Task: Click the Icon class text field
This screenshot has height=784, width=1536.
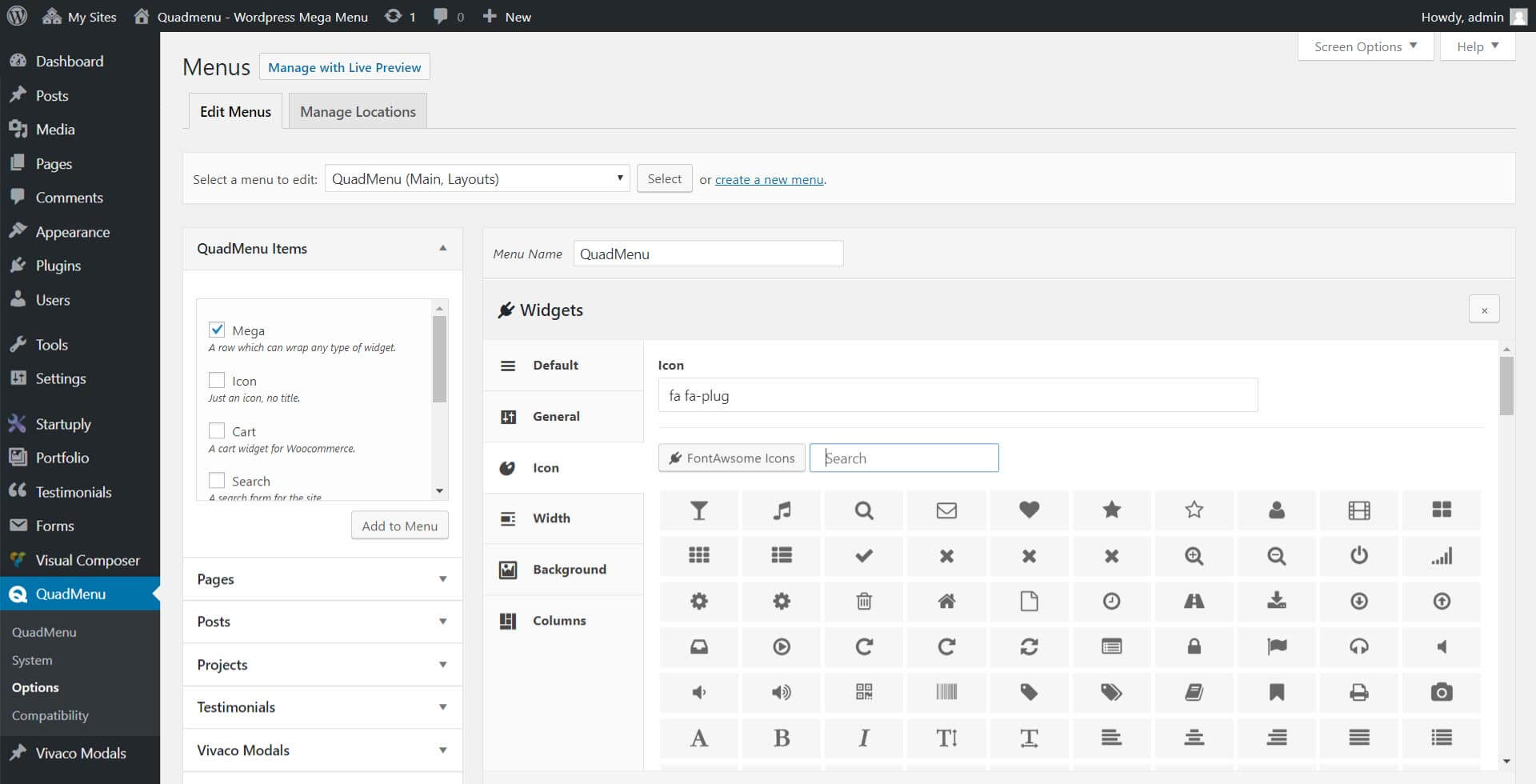Action: pyautogui.click(x=958, y=395)
